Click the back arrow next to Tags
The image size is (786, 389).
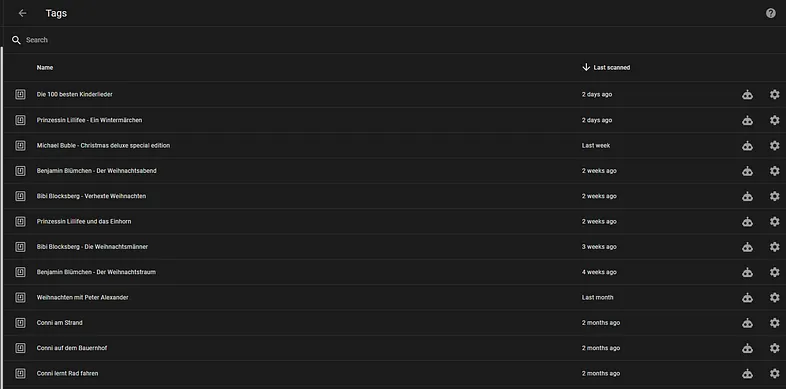coord(22,14)
